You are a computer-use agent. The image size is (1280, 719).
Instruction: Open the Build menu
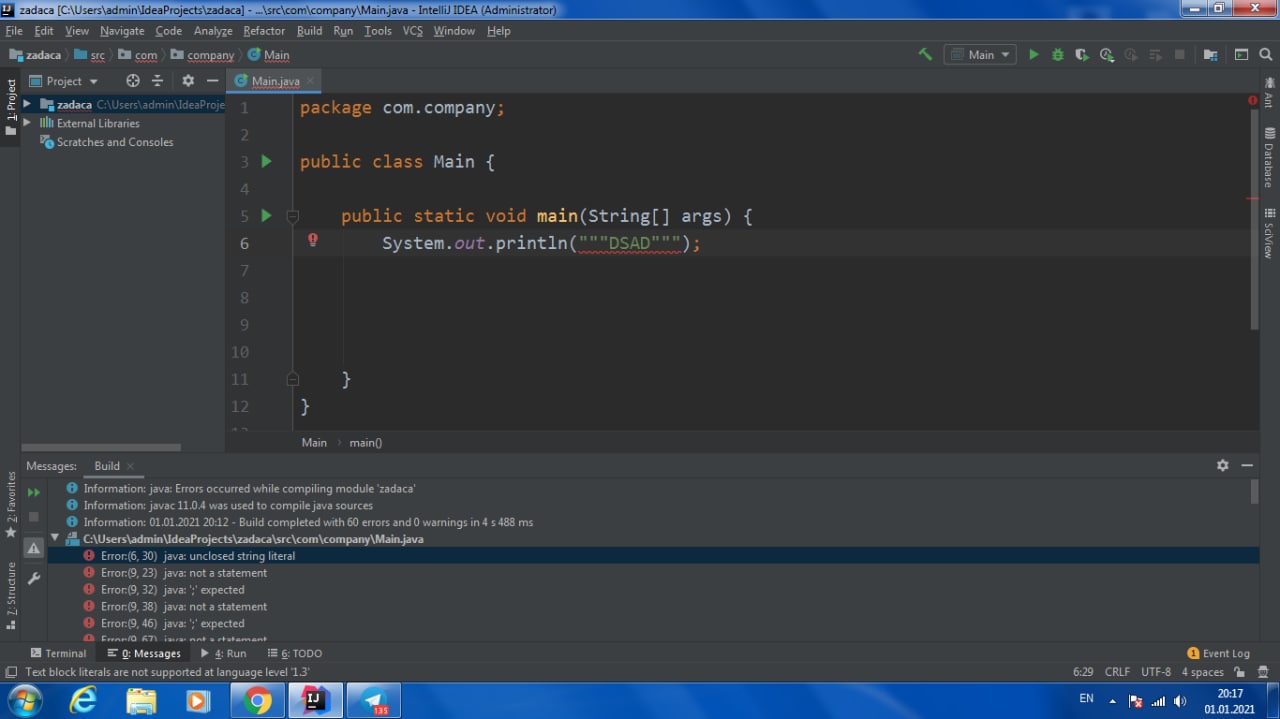pos(310,31)
